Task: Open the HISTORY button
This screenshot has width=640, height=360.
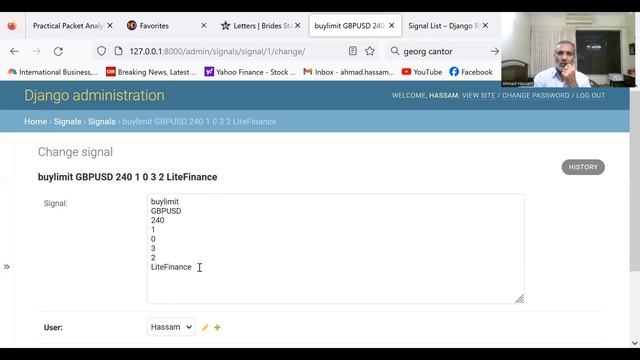Action: [x=583, y=167]
